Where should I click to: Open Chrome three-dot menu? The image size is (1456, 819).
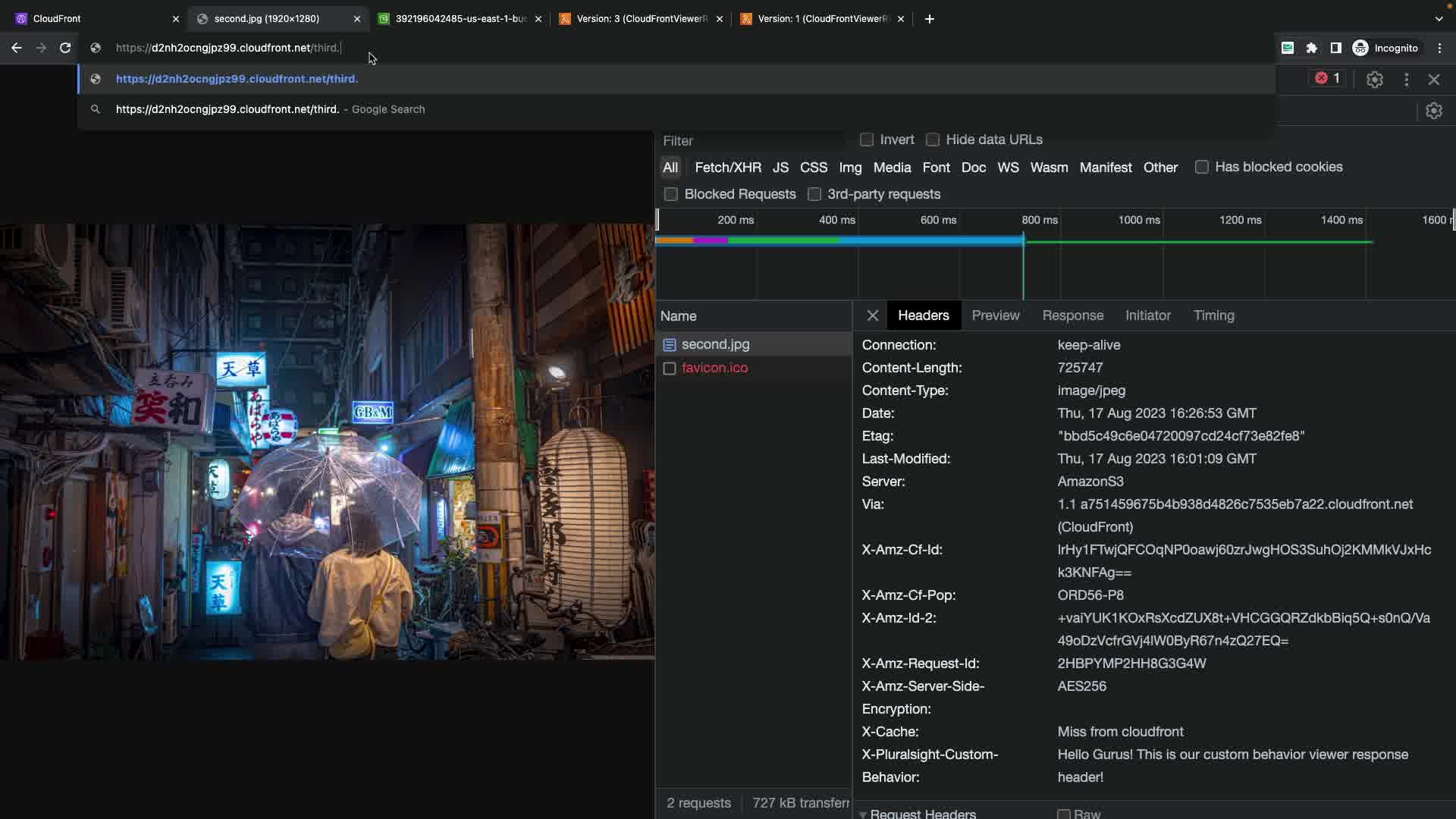click(1439, 48)
